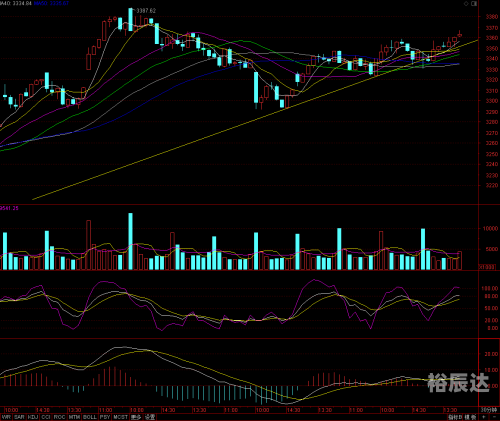Viewport: 500px width, 421px height.
Task: Select the MOST indicator tab
Action: (120, 417)
